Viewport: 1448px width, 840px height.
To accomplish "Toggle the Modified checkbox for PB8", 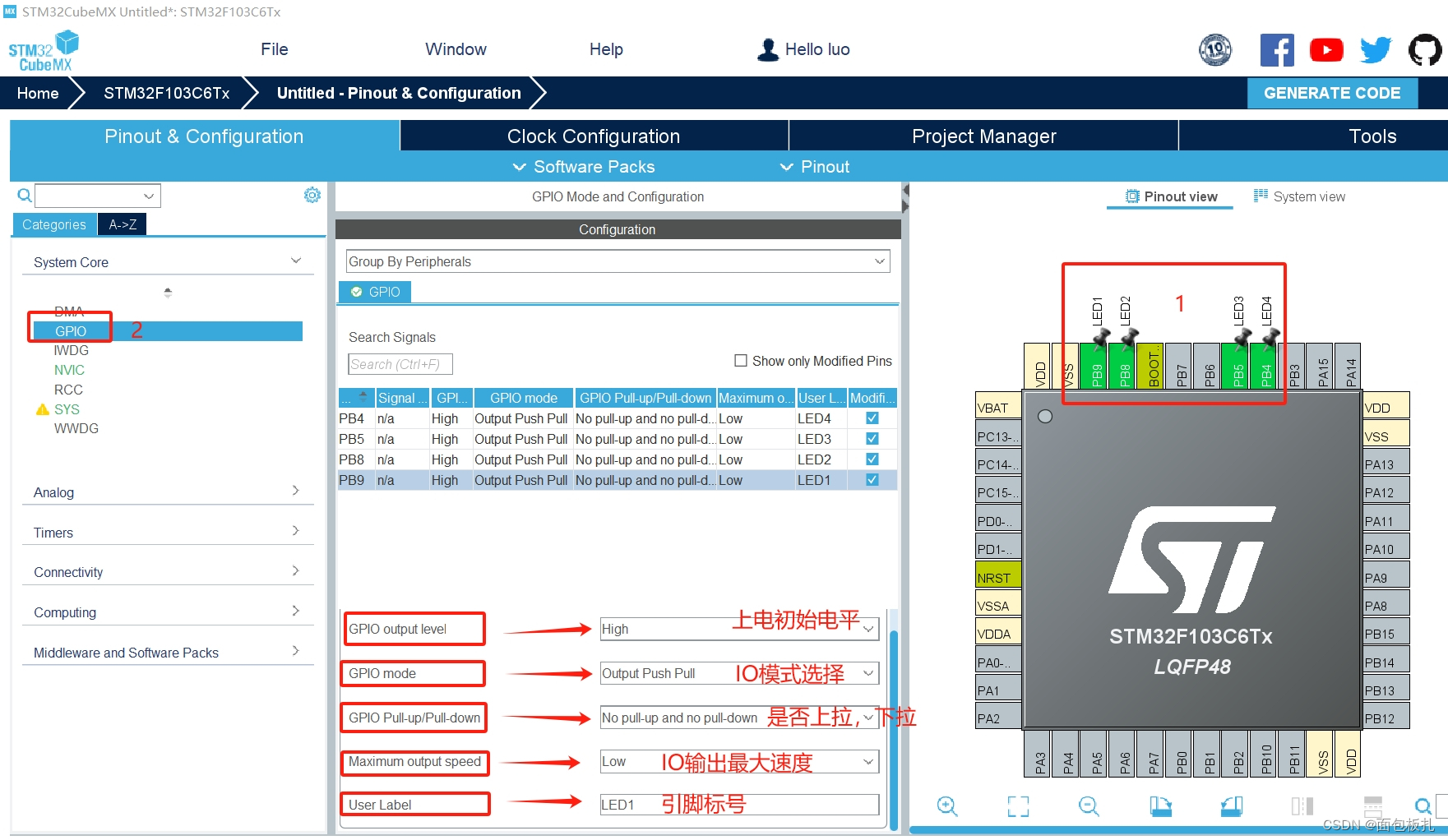I will tap(872, 459).
